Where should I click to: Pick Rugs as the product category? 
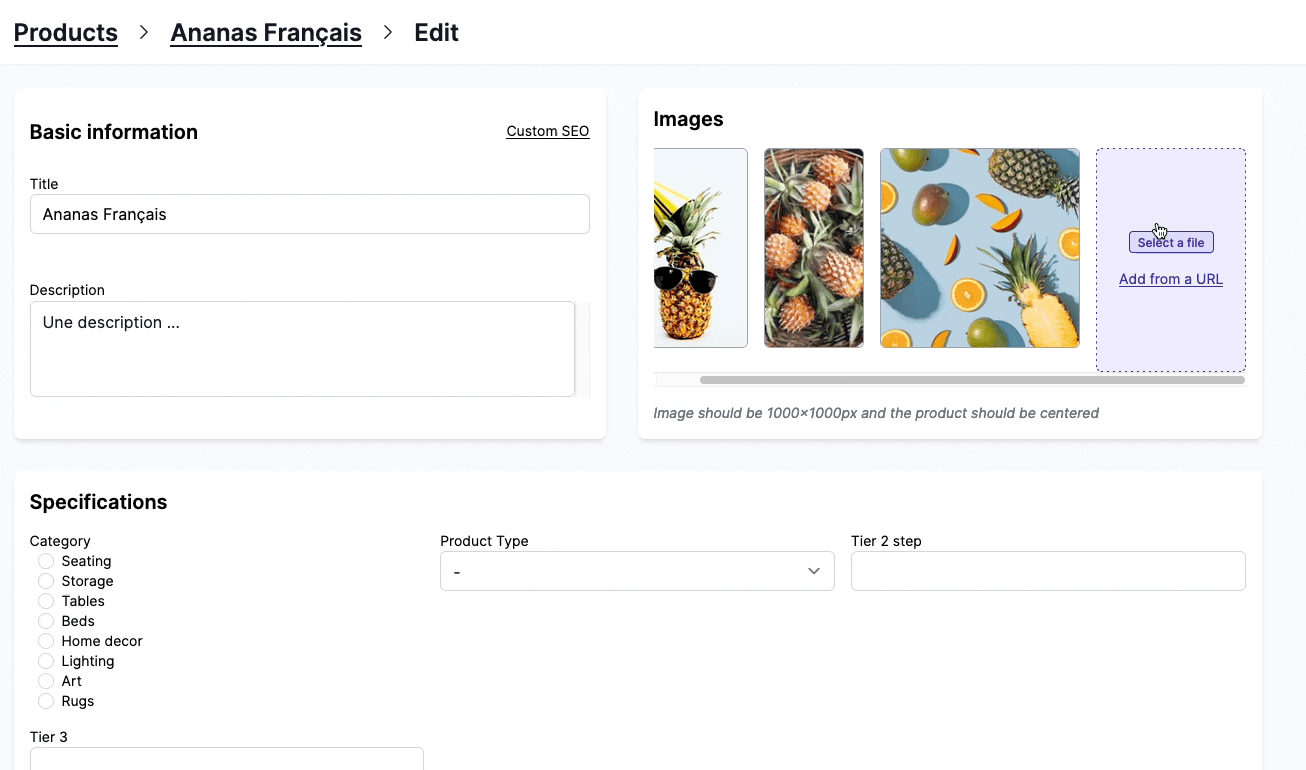[x=45, y=701]
